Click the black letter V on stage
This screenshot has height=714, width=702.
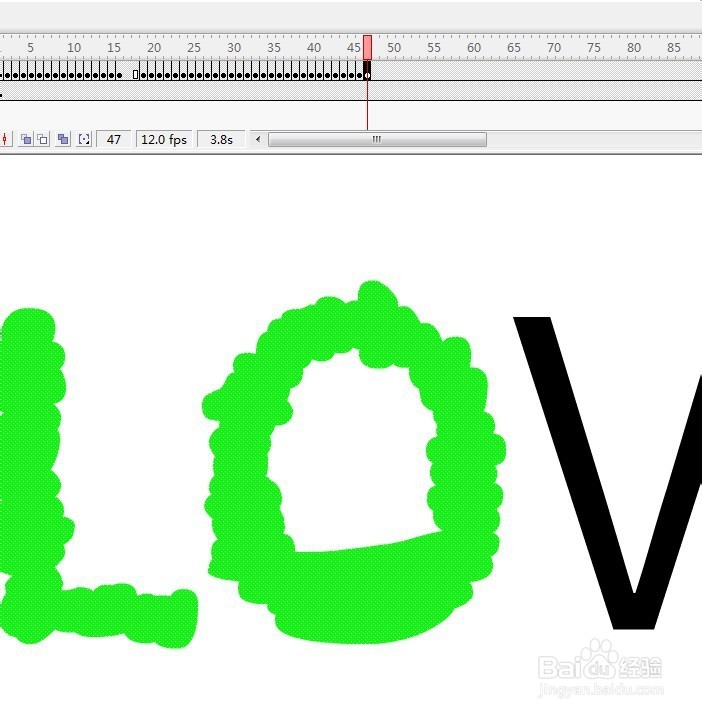(633, 610)
